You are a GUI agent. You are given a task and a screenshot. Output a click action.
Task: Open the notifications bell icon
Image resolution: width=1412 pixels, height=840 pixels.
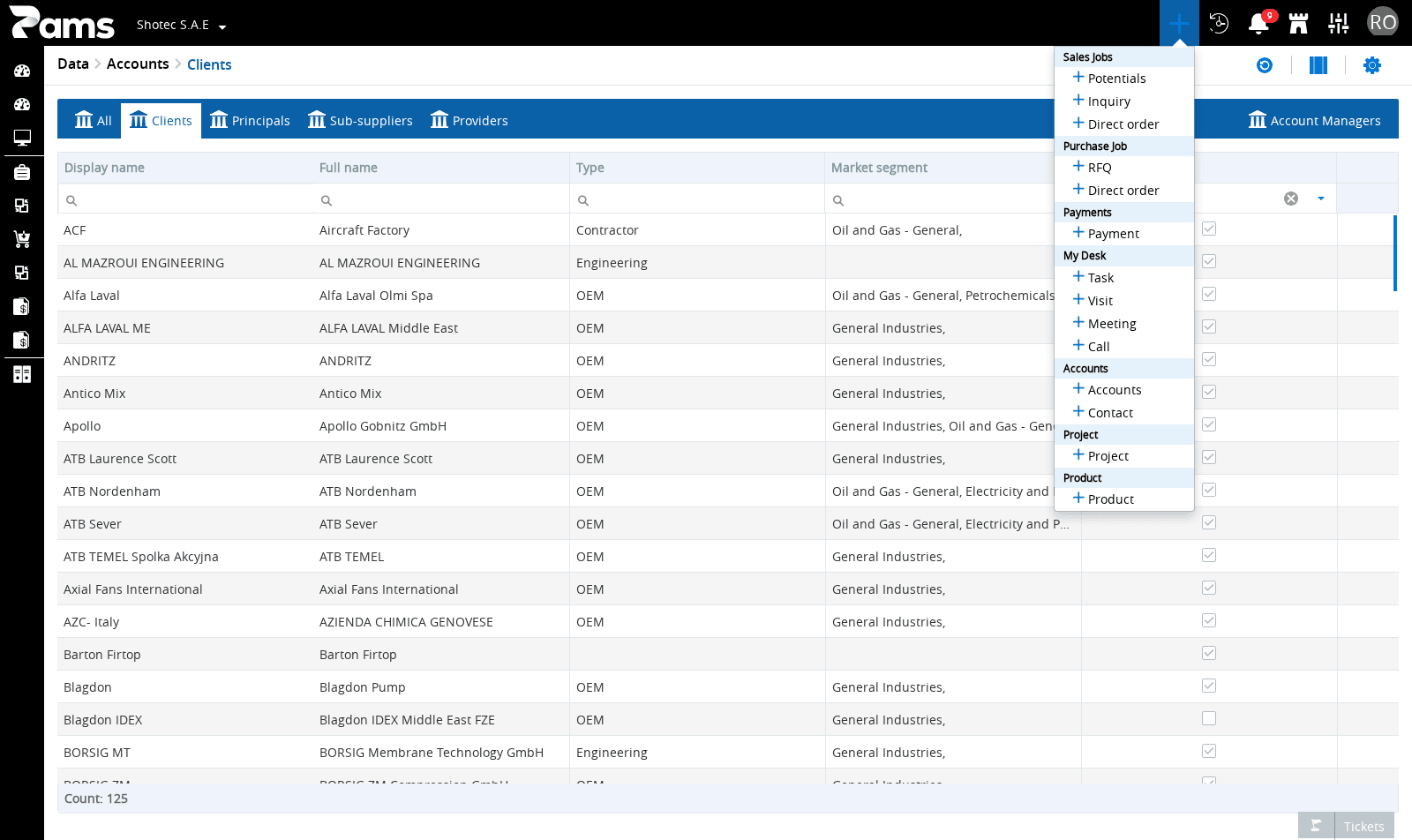1258,23
